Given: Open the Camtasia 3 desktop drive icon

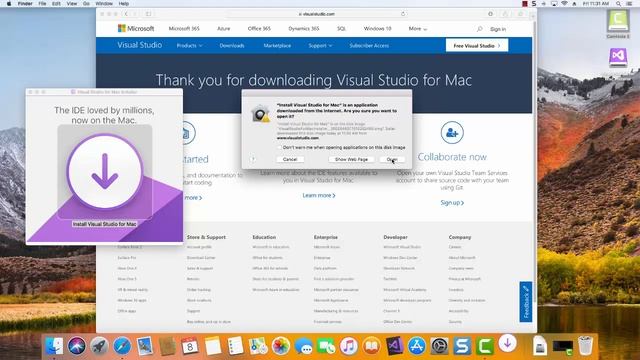Looking at the screenshot, I should tap(618, 23).
